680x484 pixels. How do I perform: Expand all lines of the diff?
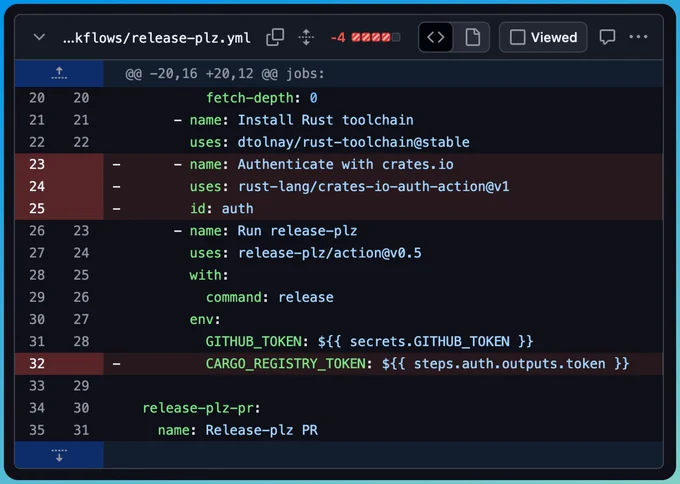point(305,38)
